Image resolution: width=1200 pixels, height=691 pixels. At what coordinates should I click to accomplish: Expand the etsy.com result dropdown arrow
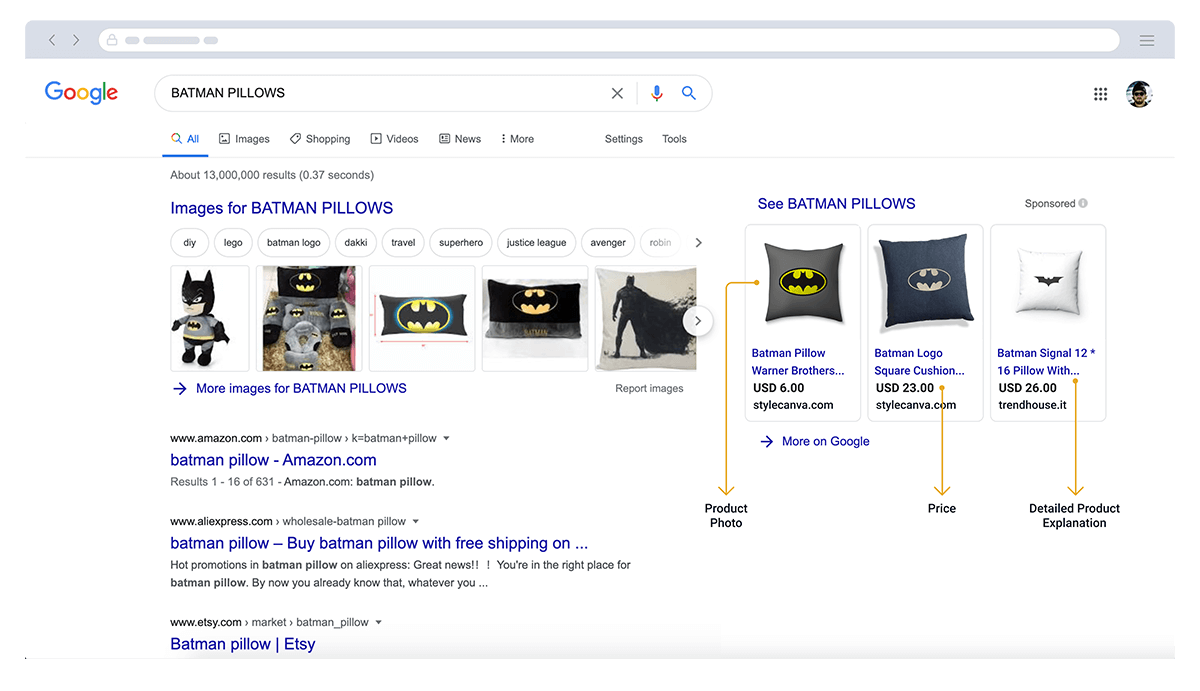coord(378,622)
